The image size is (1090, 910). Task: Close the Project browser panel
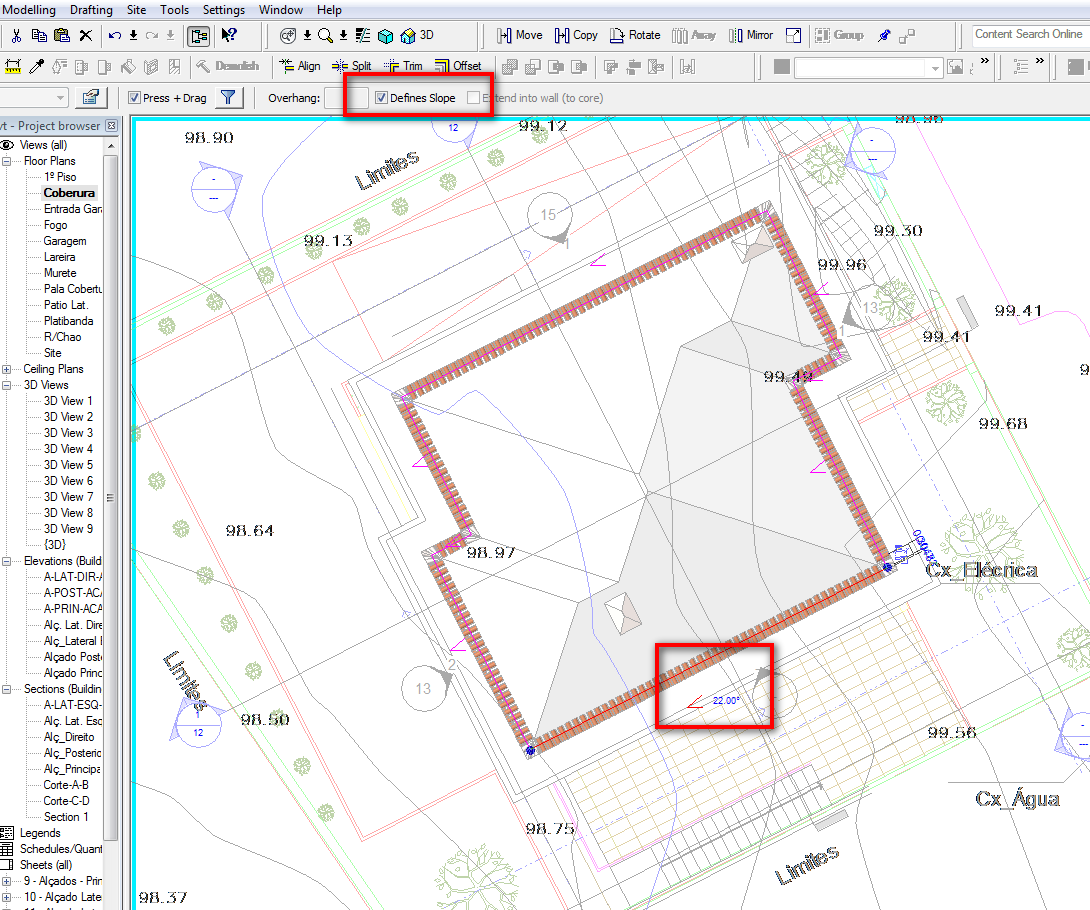(x=111, y=126)
